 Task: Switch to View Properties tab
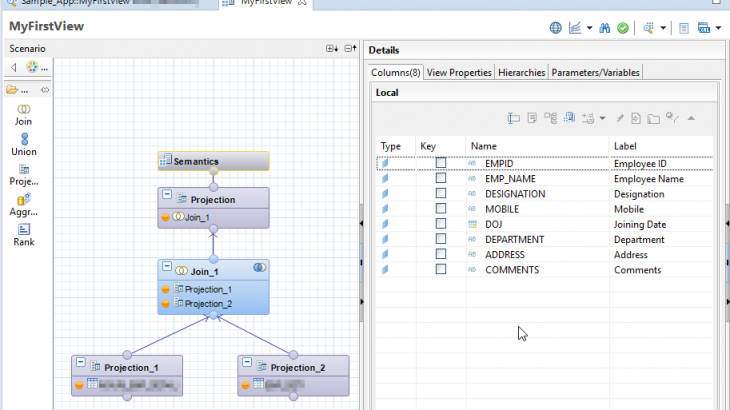click(459, 73)
